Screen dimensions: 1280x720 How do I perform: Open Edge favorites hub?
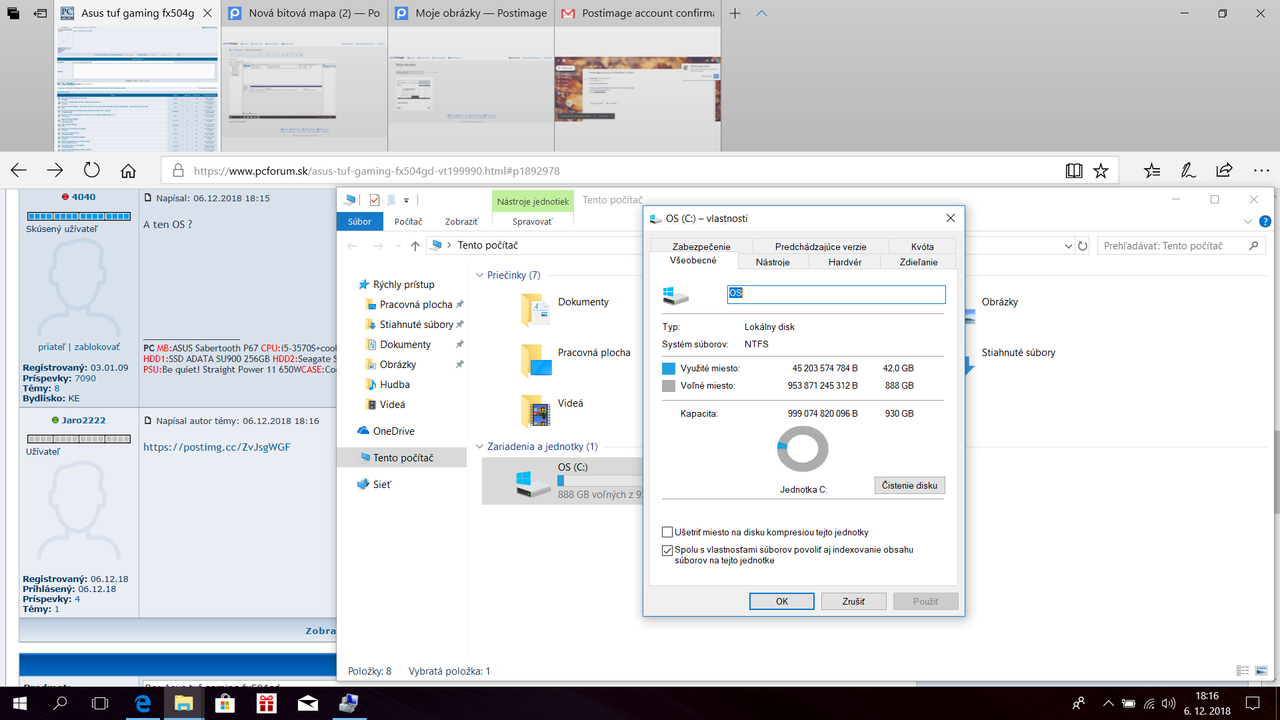(1152, 170)
